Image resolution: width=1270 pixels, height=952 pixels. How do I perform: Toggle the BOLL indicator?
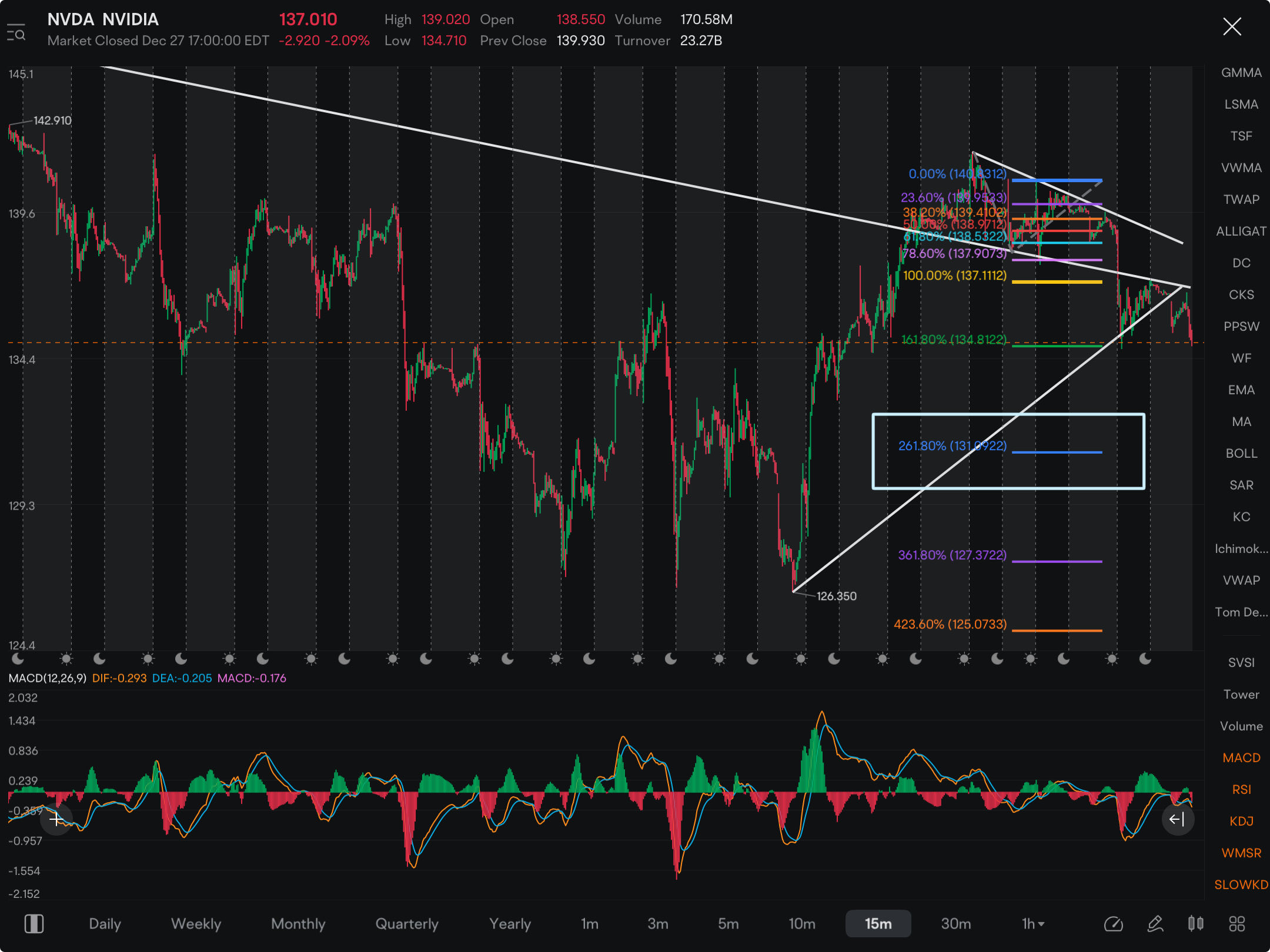pos(1241,453)
